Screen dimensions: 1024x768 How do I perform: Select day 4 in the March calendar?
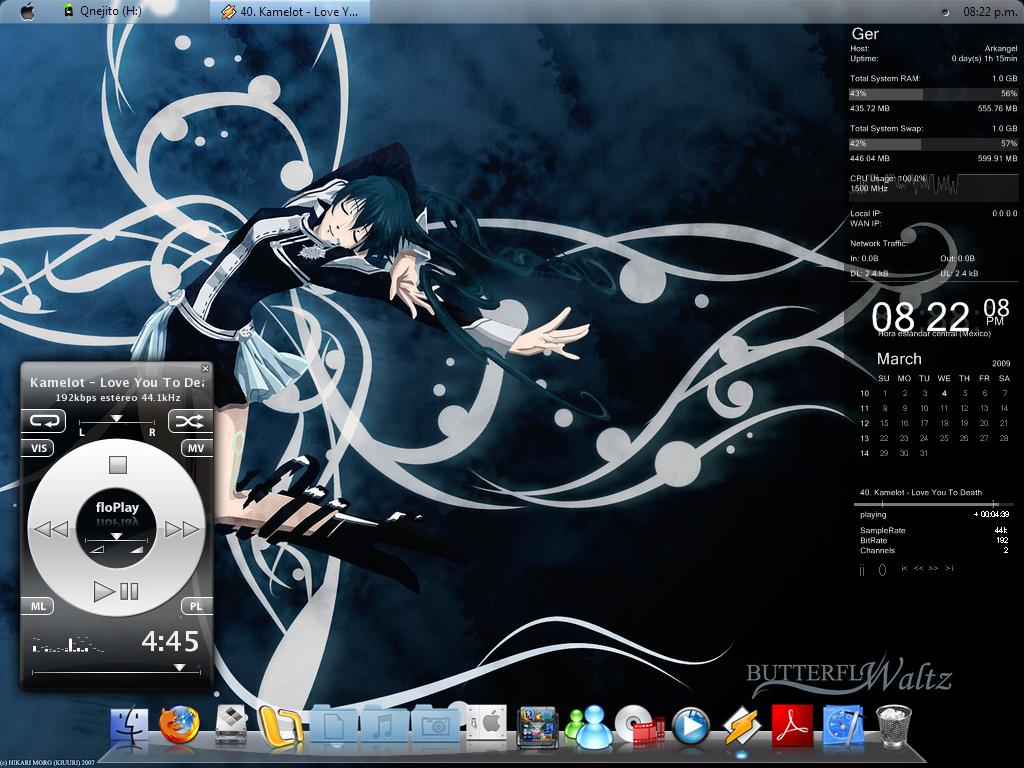(x=944, y=393)
